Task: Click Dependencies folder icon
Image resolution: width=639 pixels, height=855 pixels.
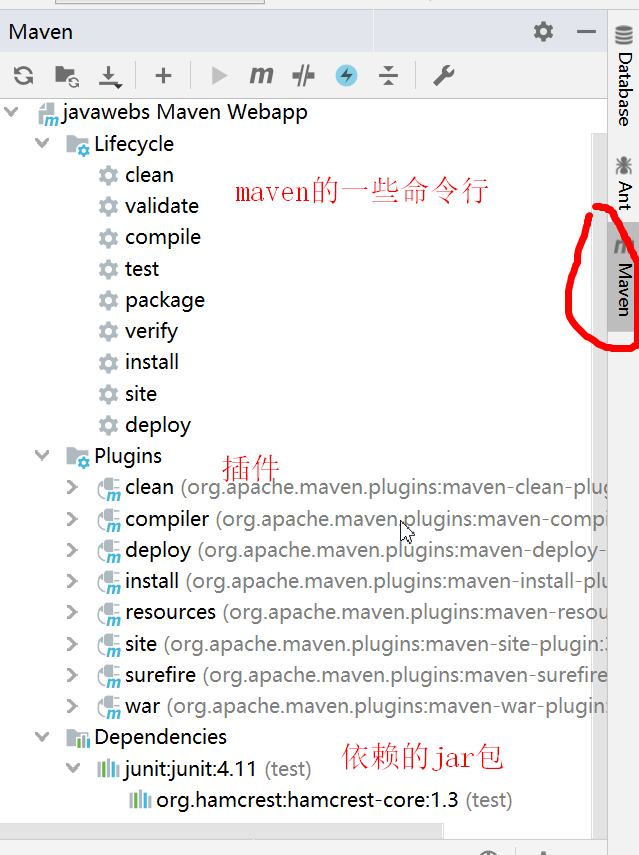Action: (x=78, y=738)
